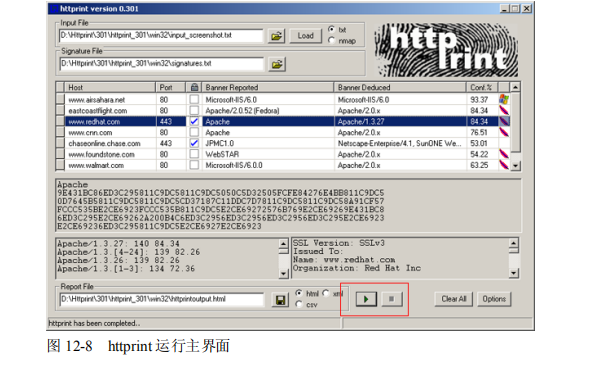Toggle SSL checkbox for chaseonline.chase.com

[x=194, y=143]
